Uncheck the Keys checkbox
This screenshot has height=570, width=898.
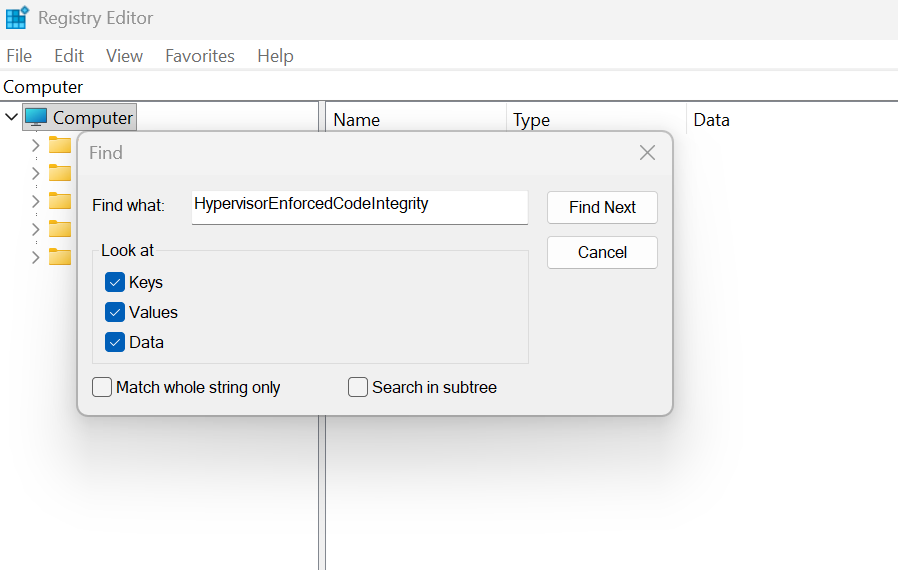click(x=115, y=282)
